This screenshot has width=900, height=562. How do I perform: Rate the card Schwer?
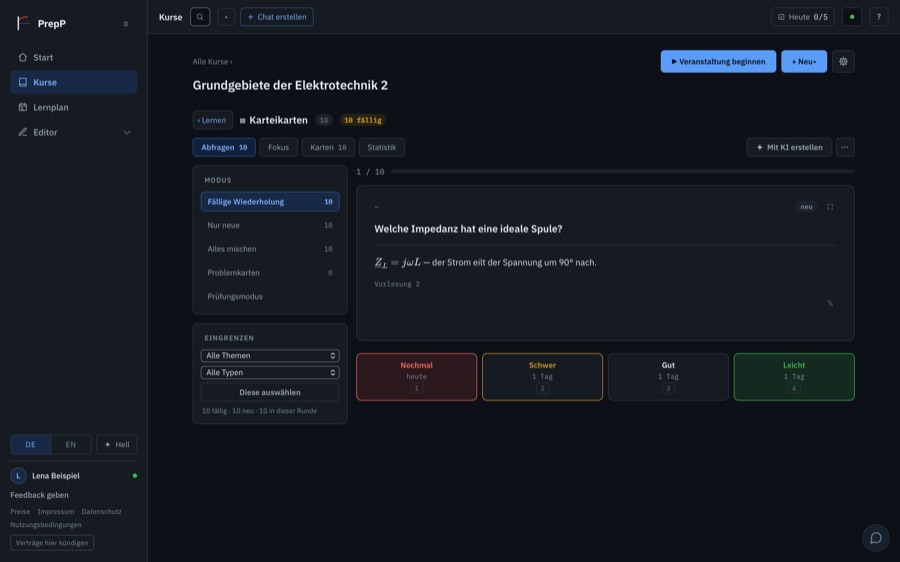click(x=542, y=377)
